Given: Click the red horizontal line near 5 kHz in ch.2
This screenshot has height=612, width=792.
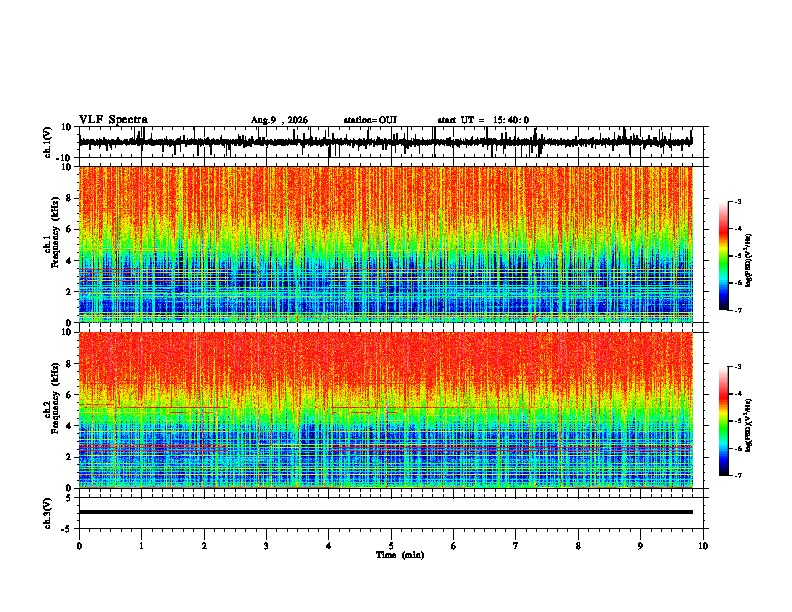Looking at the screenshot, I should (x=172, y=407).
